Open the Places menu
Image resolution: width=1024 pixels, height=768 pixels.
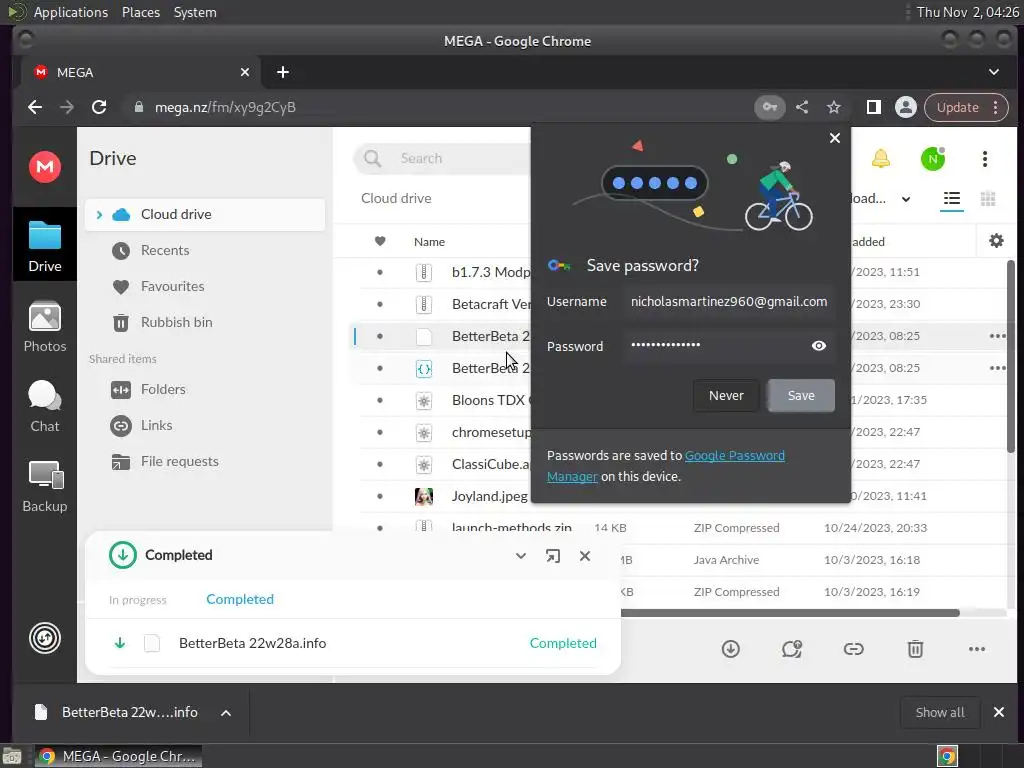(140, 12)
